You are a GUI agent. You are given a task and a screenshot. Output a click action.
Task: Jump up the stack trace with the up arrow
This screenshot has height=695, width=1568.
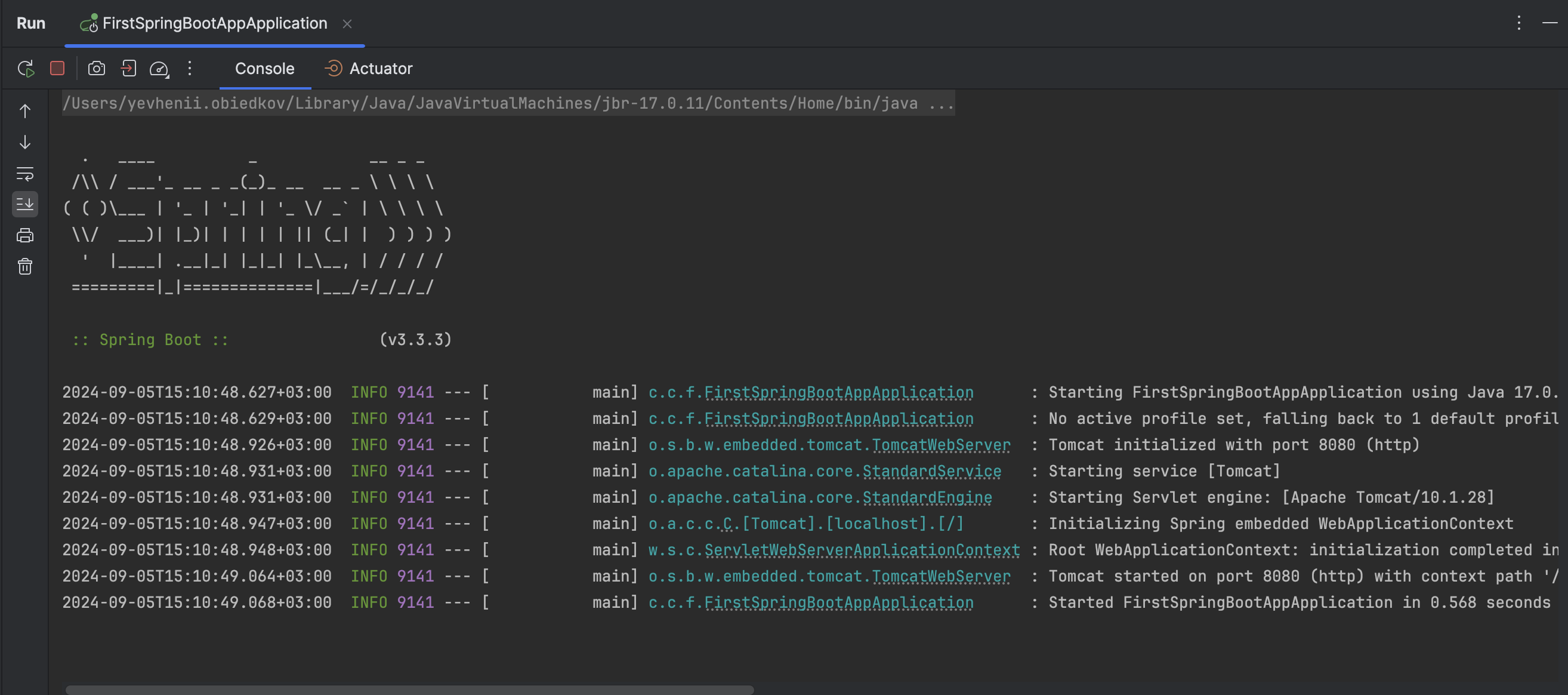pos(25,111)
